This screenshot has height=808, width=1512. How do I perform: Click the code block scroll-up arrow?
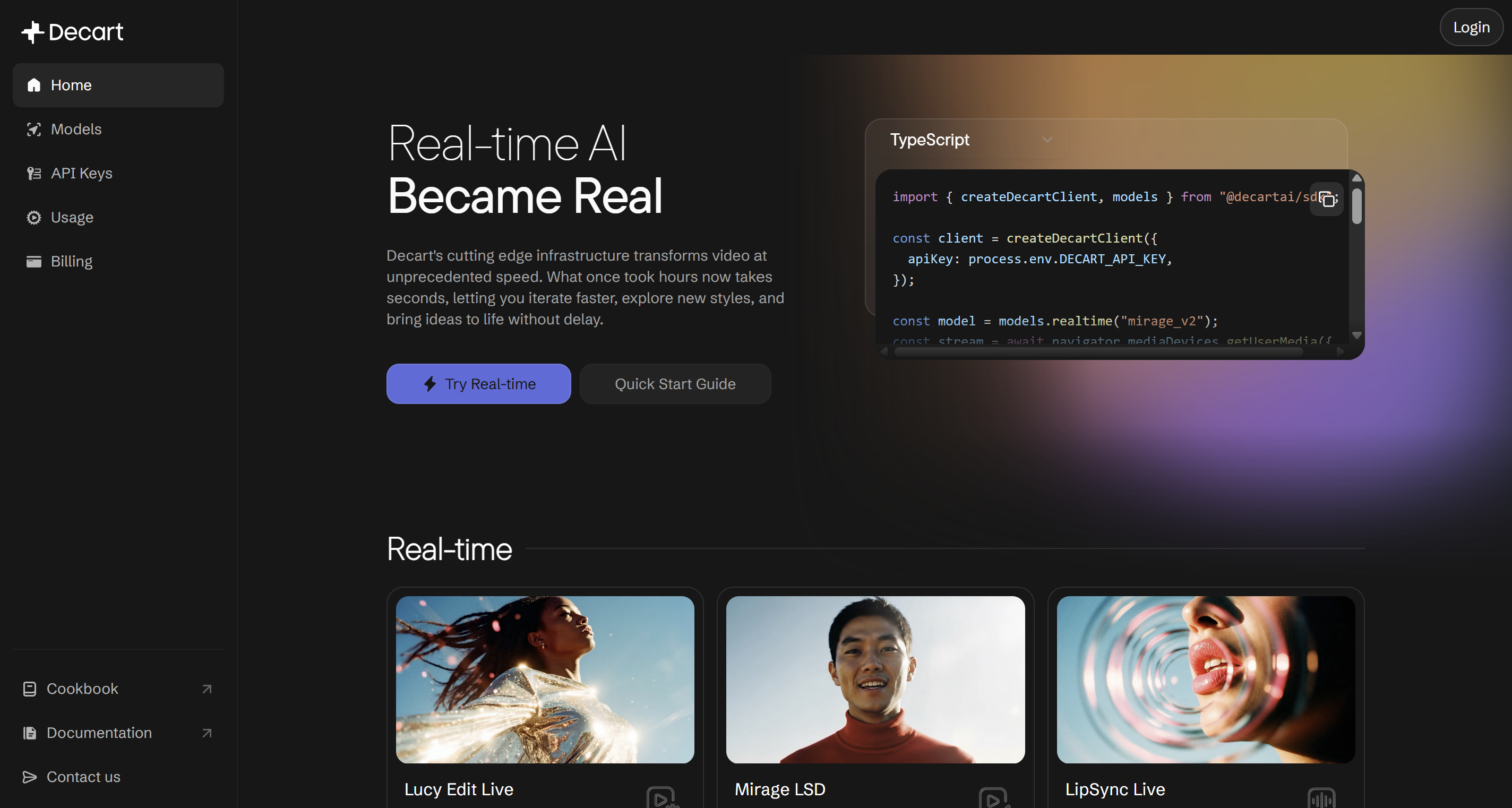[1356, 178]
